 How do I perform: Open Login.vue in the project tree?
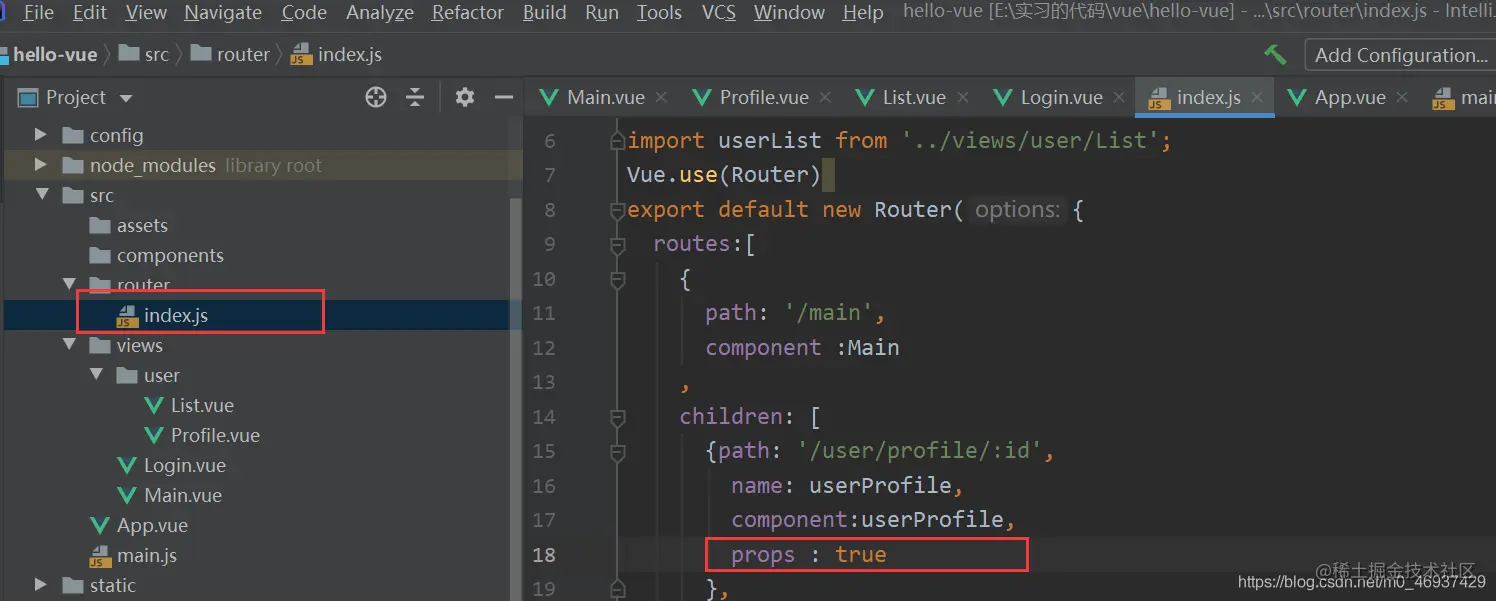click(171, 465)
